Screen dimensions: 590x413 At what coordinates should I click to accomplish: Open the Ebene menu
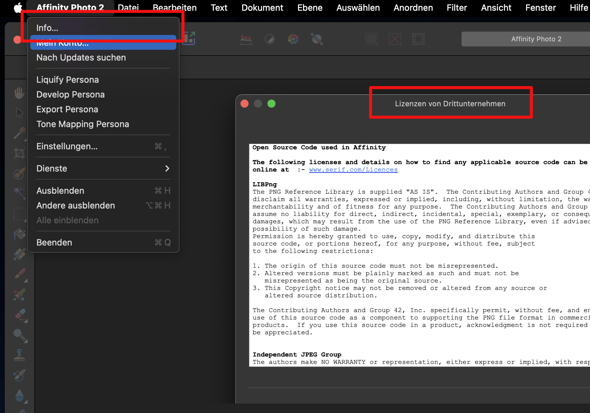tap(310, 8)
